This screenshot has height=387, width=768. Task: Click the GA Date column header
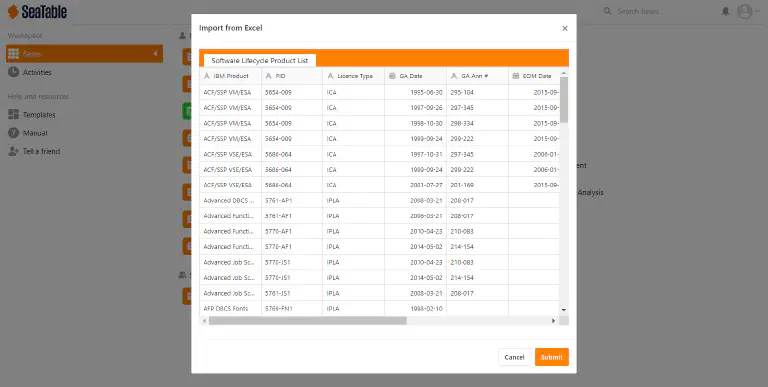coord(415,76)
